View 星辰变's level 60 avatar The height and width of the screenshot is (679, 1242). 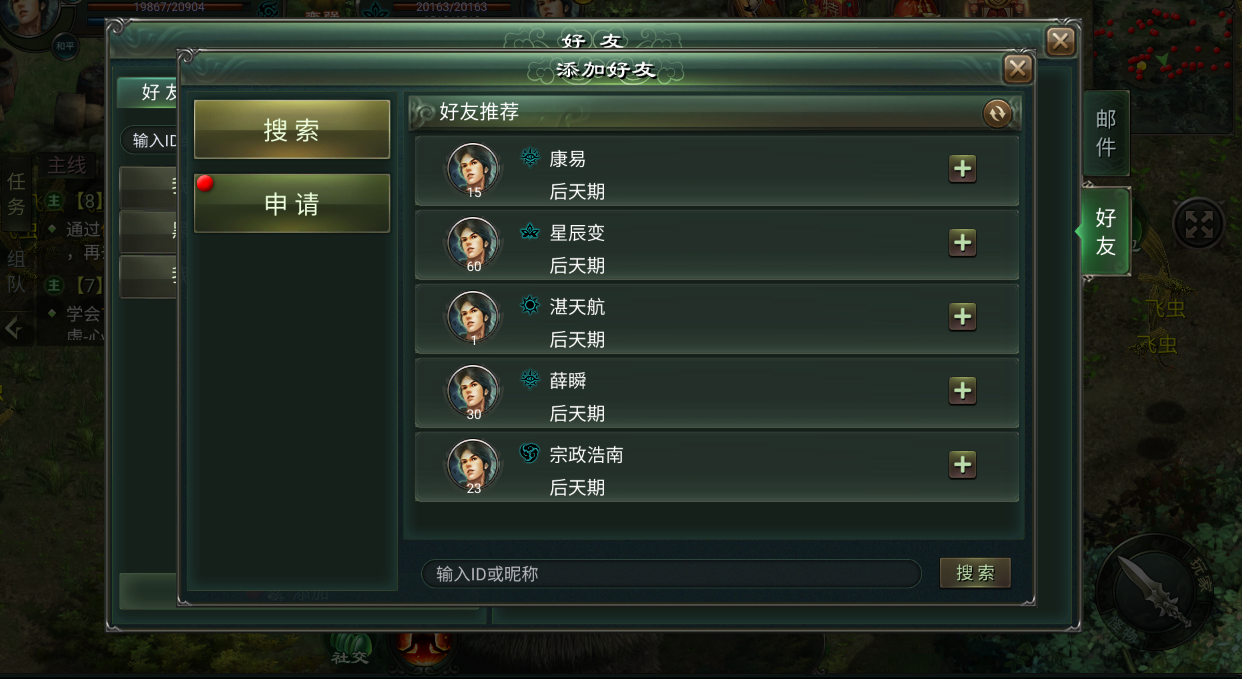tap(473, 244)
